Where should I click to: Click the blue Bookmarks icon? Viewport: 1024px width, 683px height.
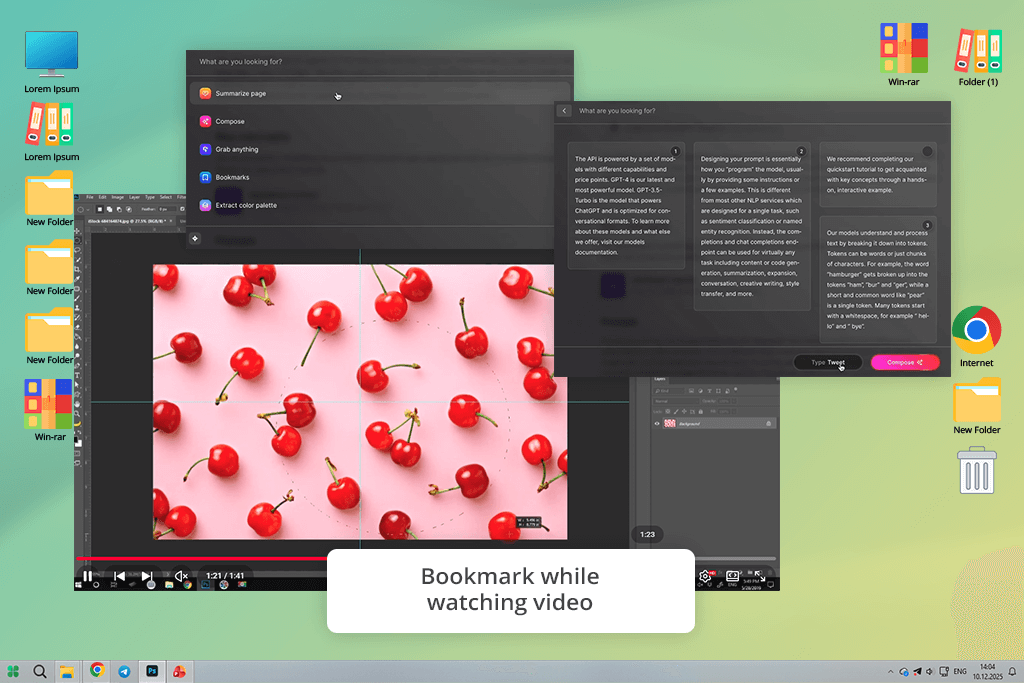tap(205, 177)
